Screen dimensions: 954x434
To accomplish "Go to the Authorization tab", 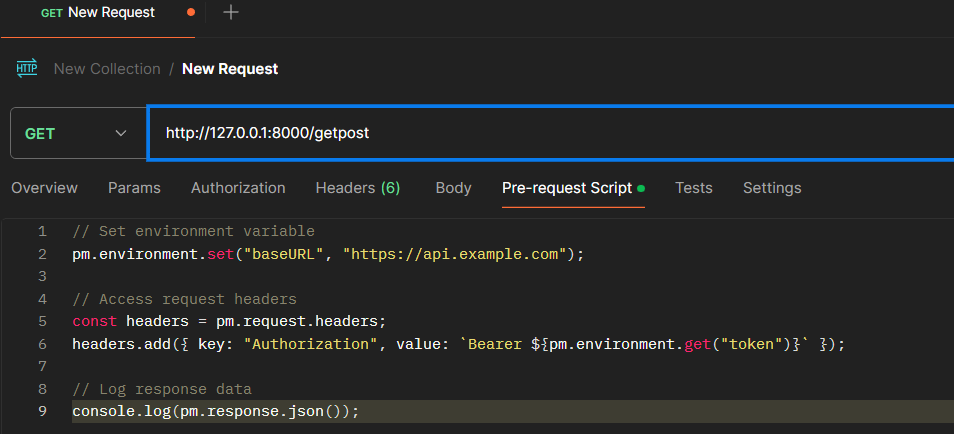I will click(x=238, y=188).
